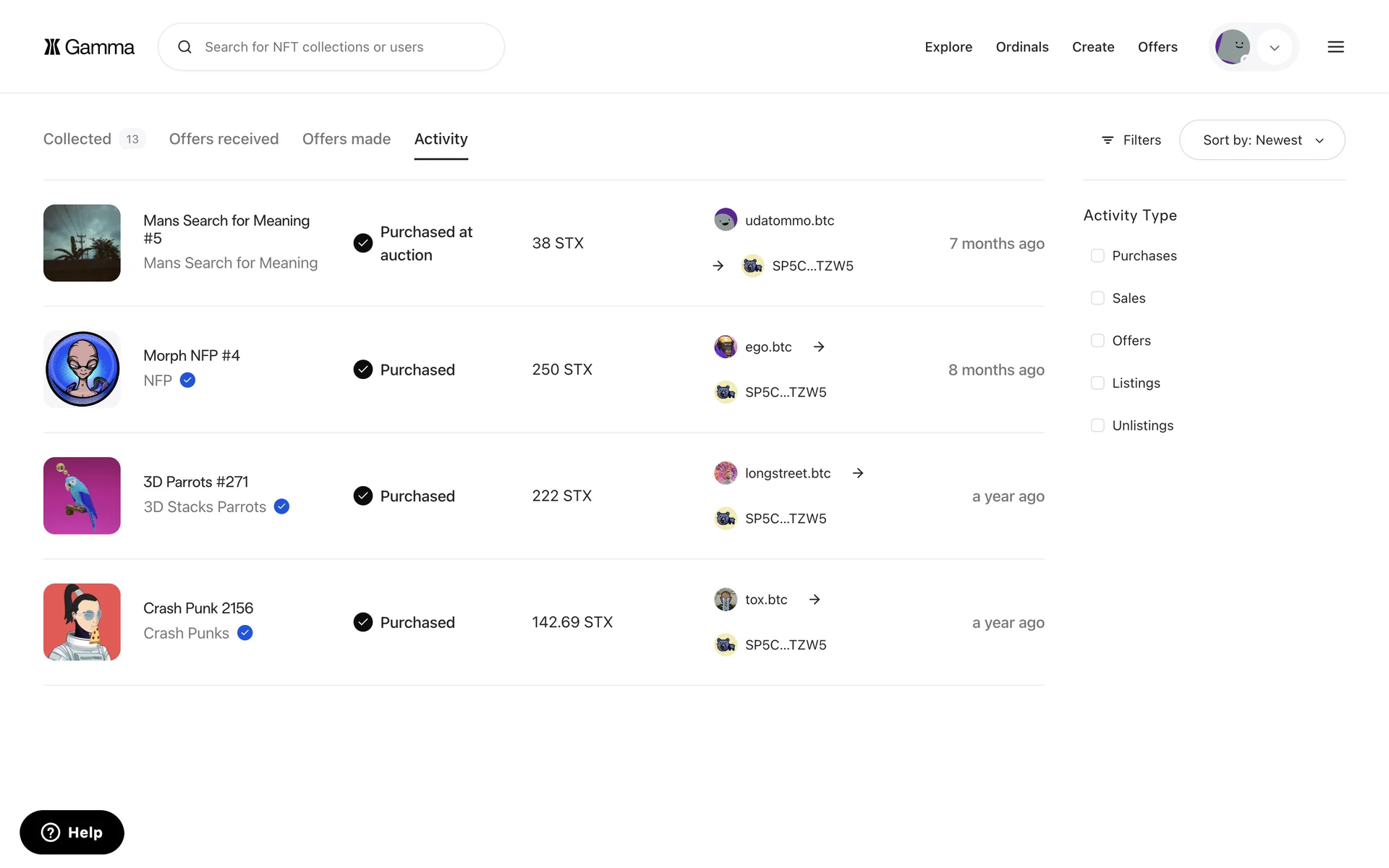Switch to the Offers received tab

coord(224,139)
